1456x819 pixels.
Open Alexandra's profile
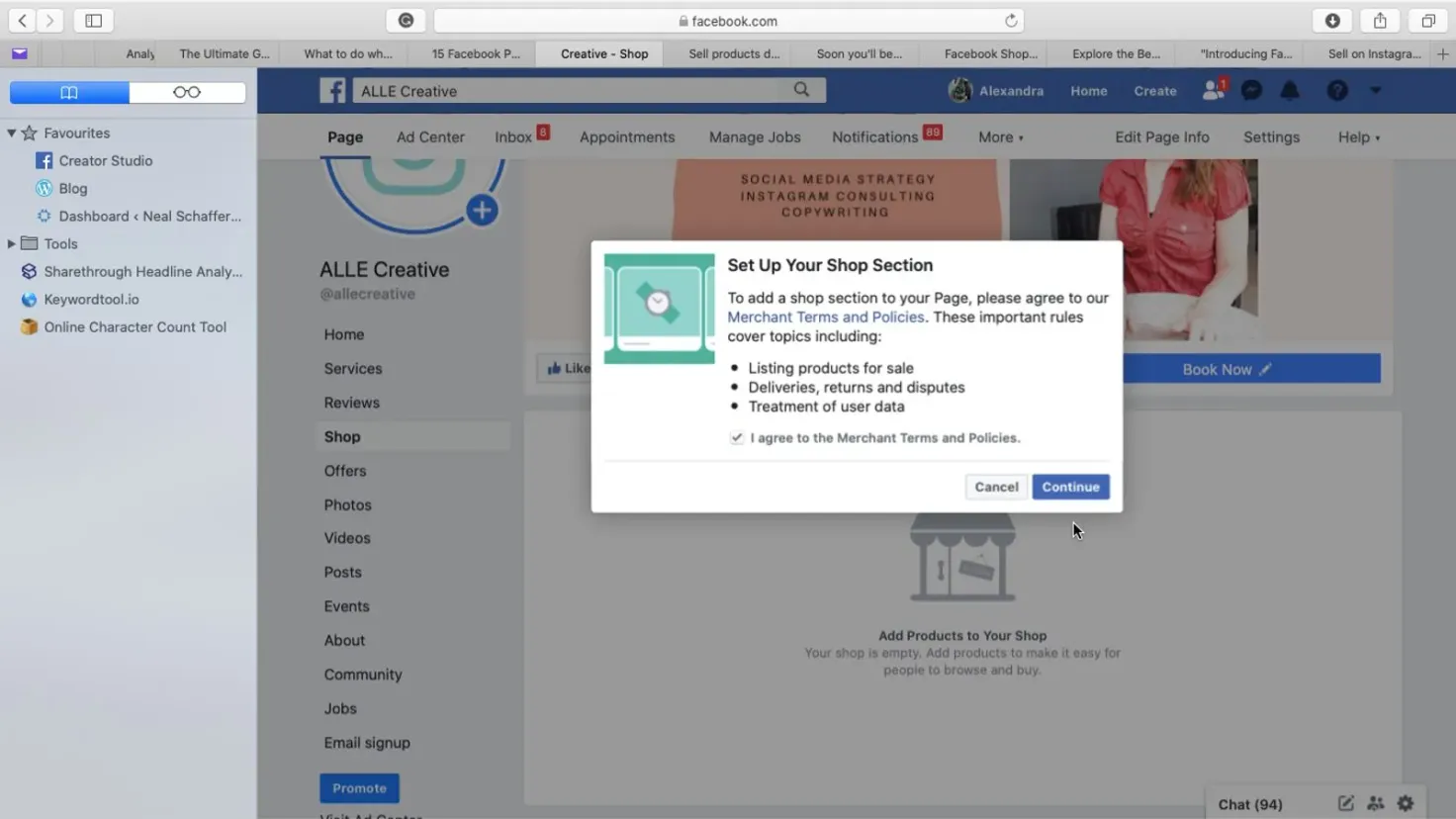tap(996, 91)
